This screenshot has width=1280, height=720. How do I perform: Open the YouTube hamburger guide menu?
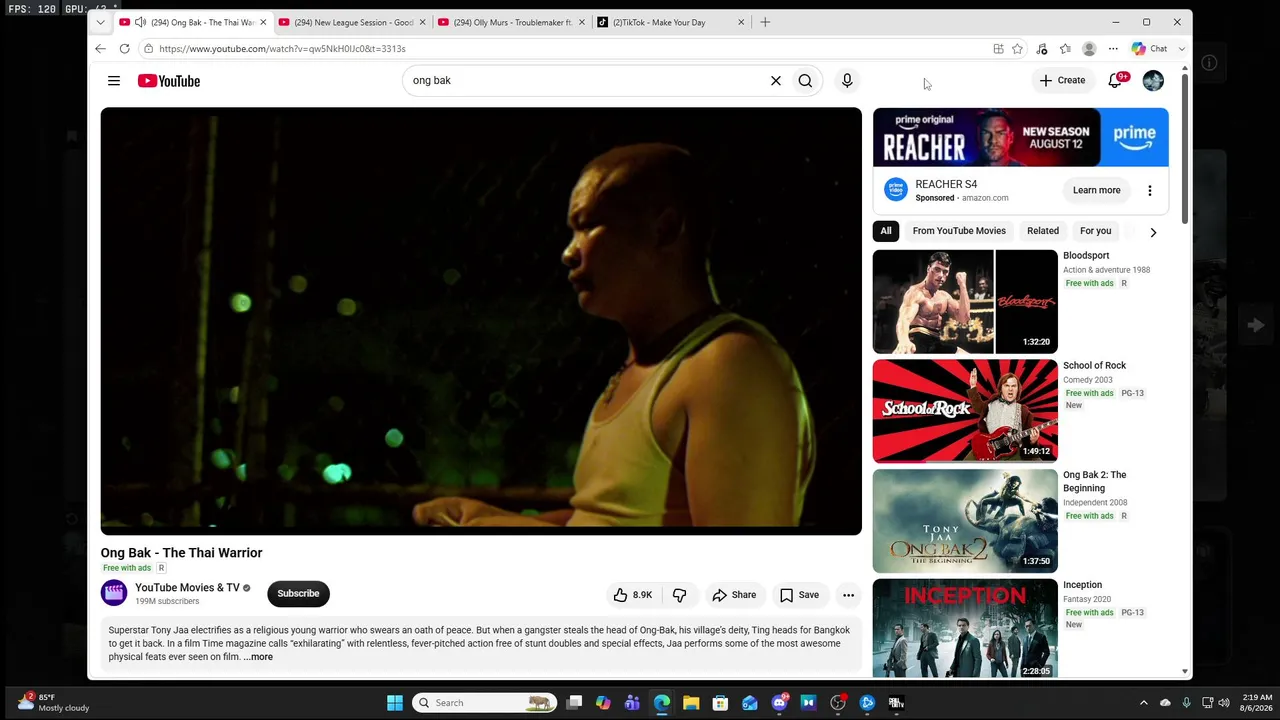pyautogui.click(x=114, y=81)
